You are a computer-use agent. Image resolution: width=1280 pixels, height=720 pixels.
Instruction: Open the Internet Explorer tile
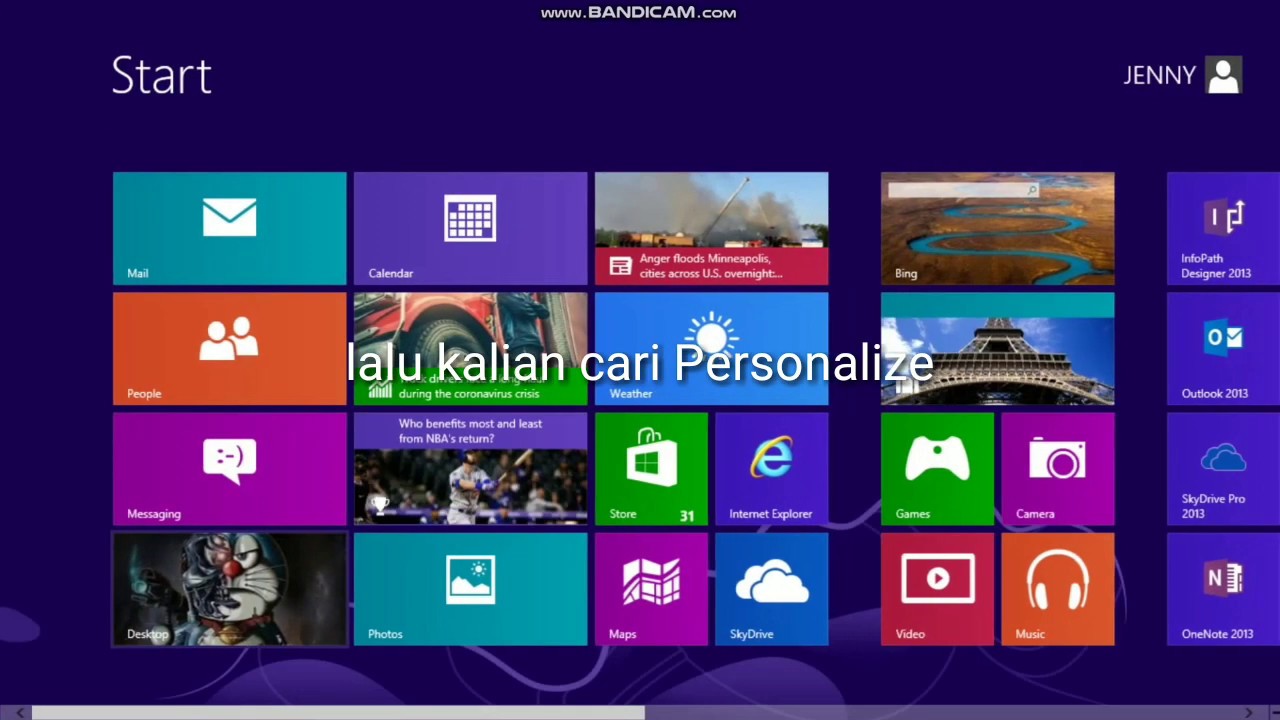771,469
